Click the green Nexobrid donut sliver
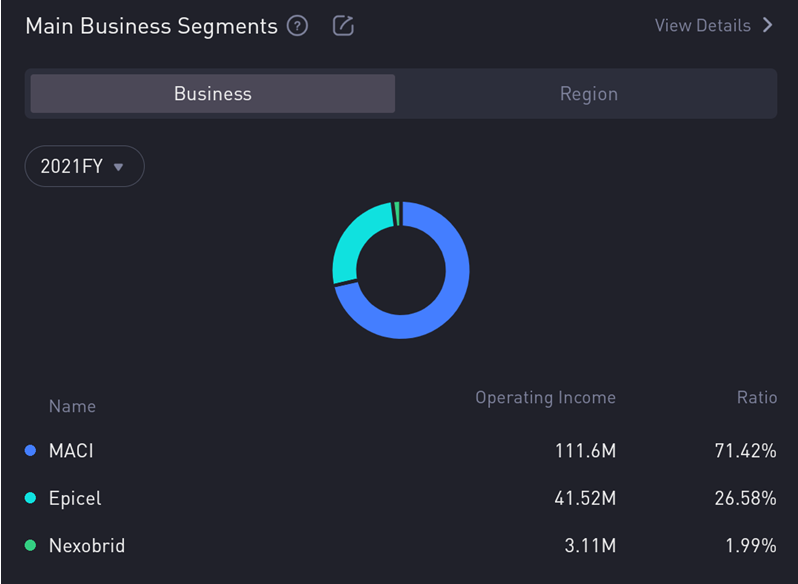 click(x=397, y=212)
